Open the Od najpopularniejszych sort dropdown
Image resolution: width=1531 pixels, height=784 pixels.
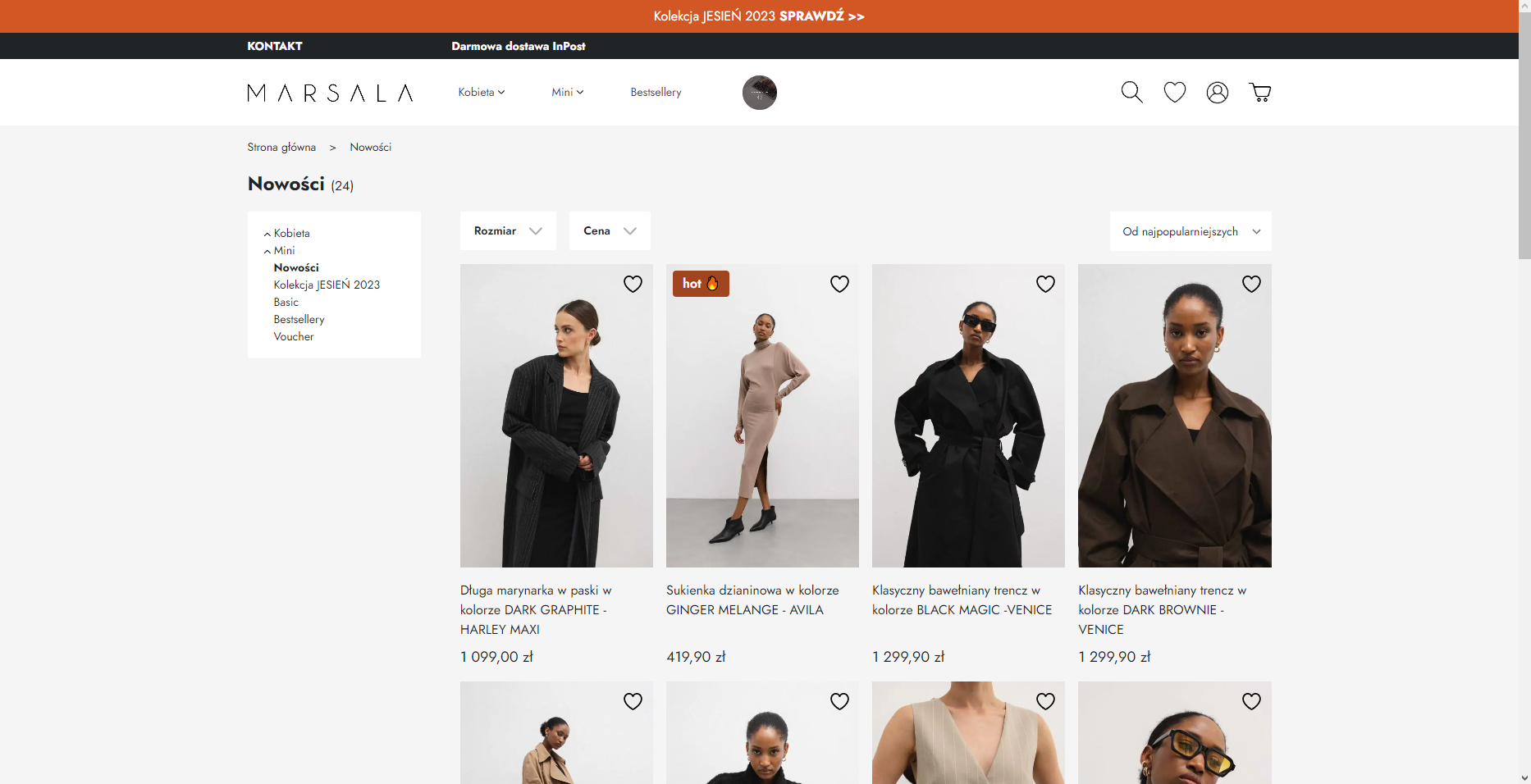pos(1191,231)
